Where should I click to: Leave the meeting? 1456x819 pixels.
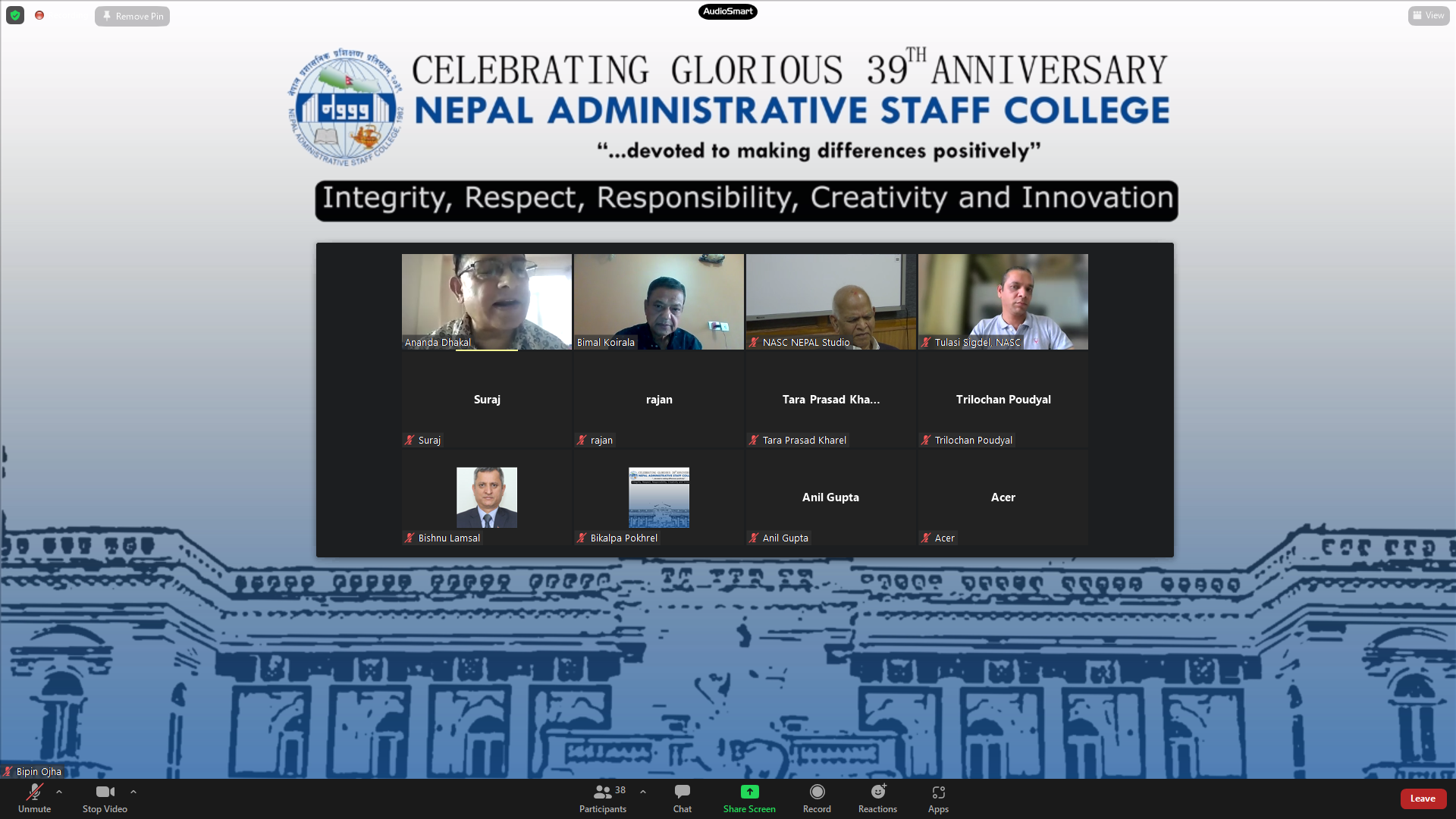click(x=1423, y=799)
